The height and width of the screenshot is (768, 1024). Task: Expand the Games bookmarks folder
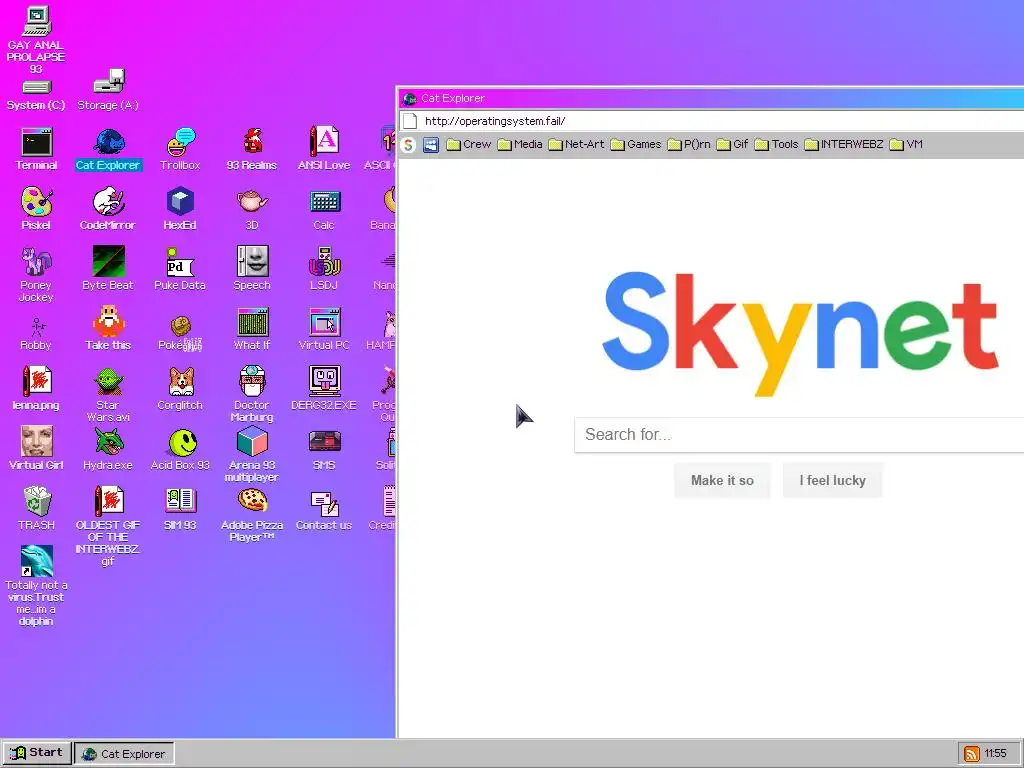coord(636,144)
